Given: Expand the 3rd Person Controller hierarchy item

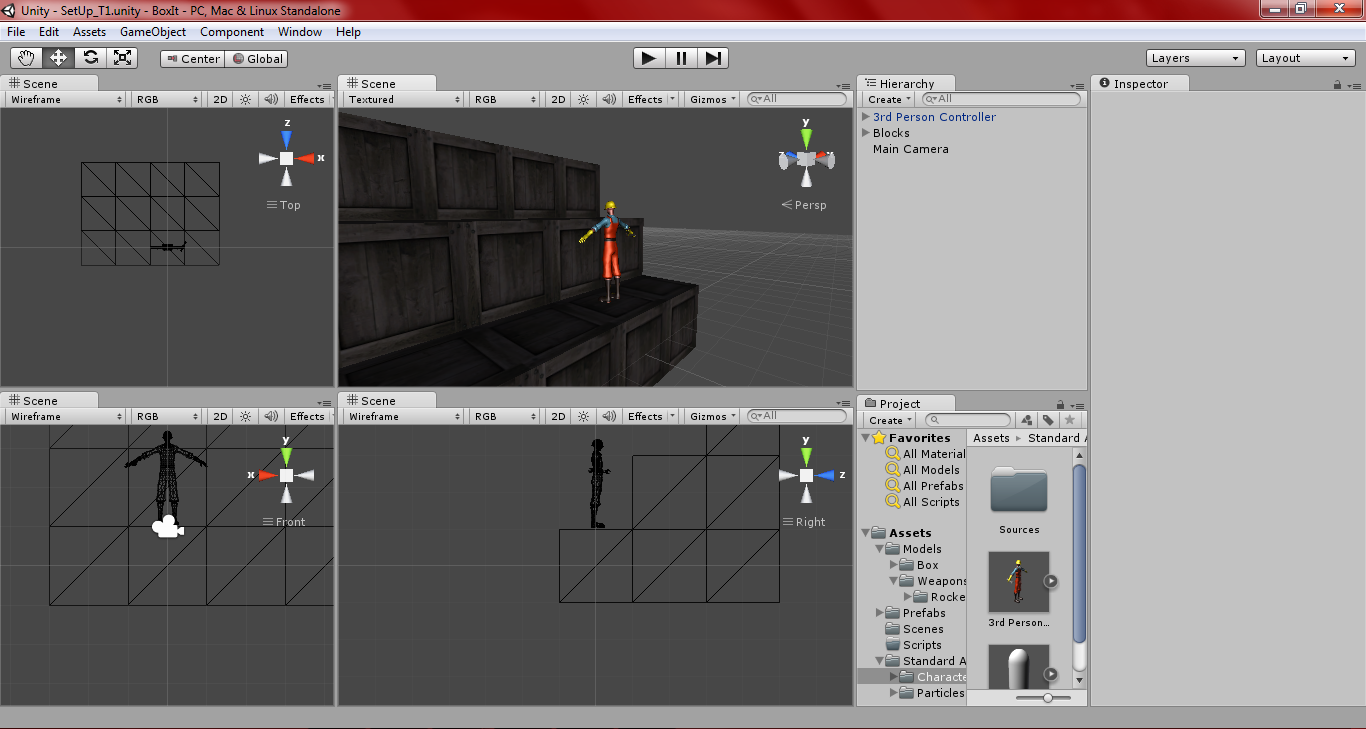Looking at the screenshot, I should point(866,117).
